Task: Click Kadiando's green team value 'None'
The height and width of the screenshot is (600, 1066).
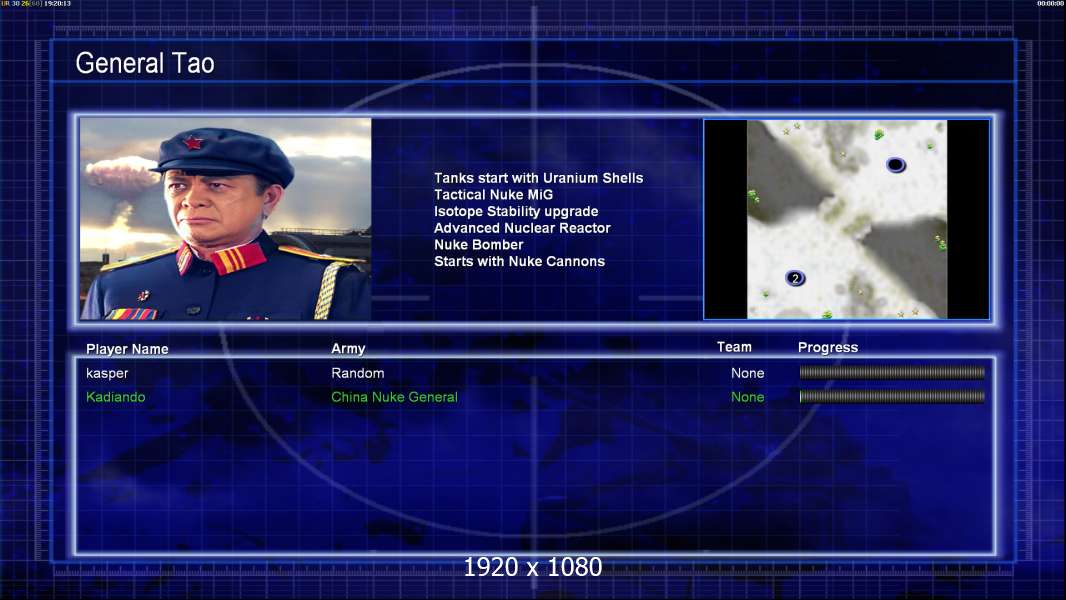Action: tap(747, 397)
